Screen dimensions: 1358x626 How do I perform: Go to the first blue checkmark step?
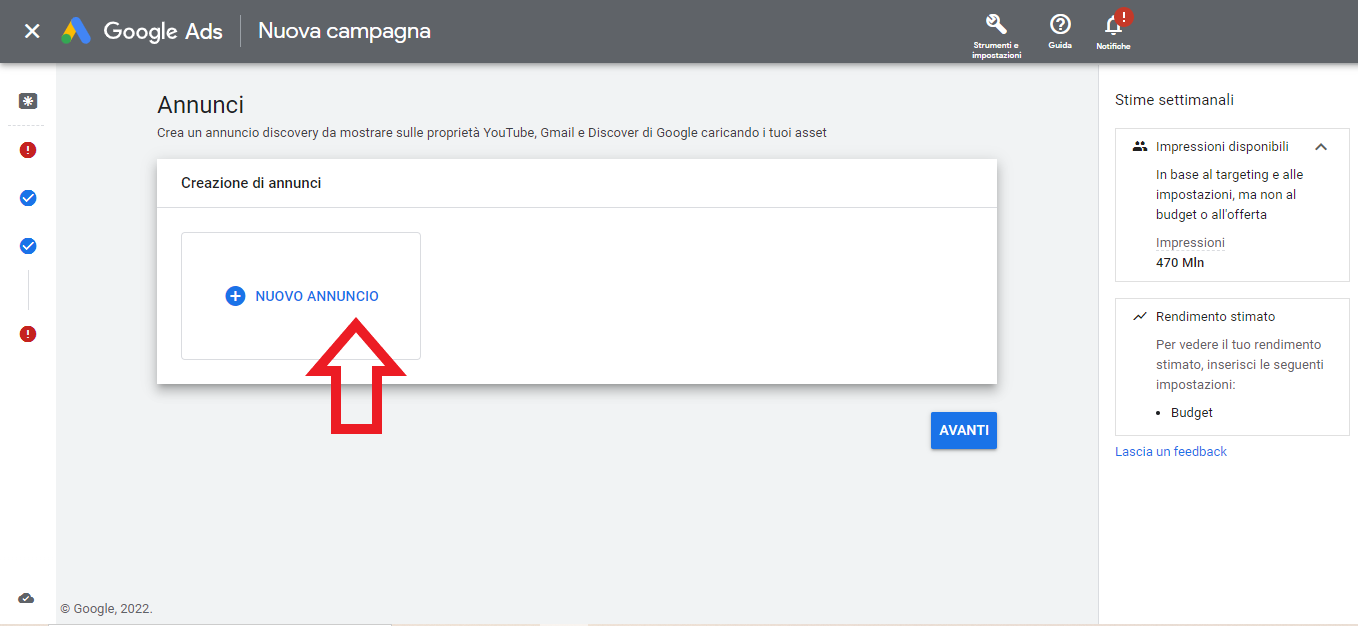coord(28,198)
